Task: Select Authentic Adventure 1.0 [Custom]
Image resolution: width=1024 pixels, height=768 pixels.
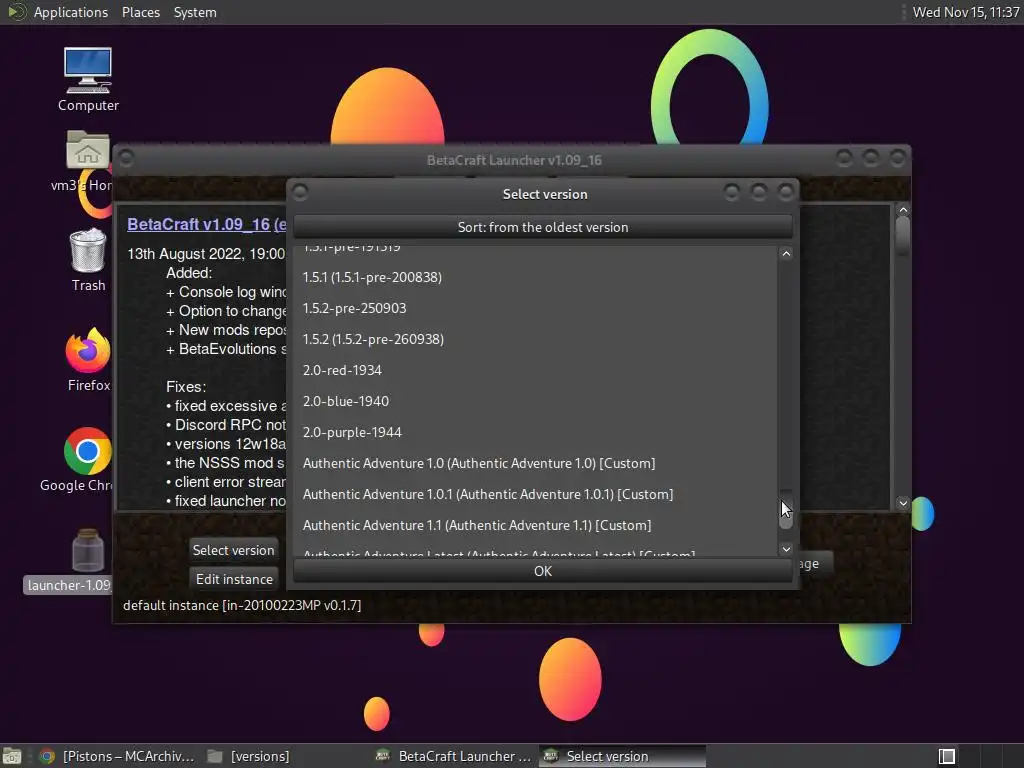Action: (536, 463)
